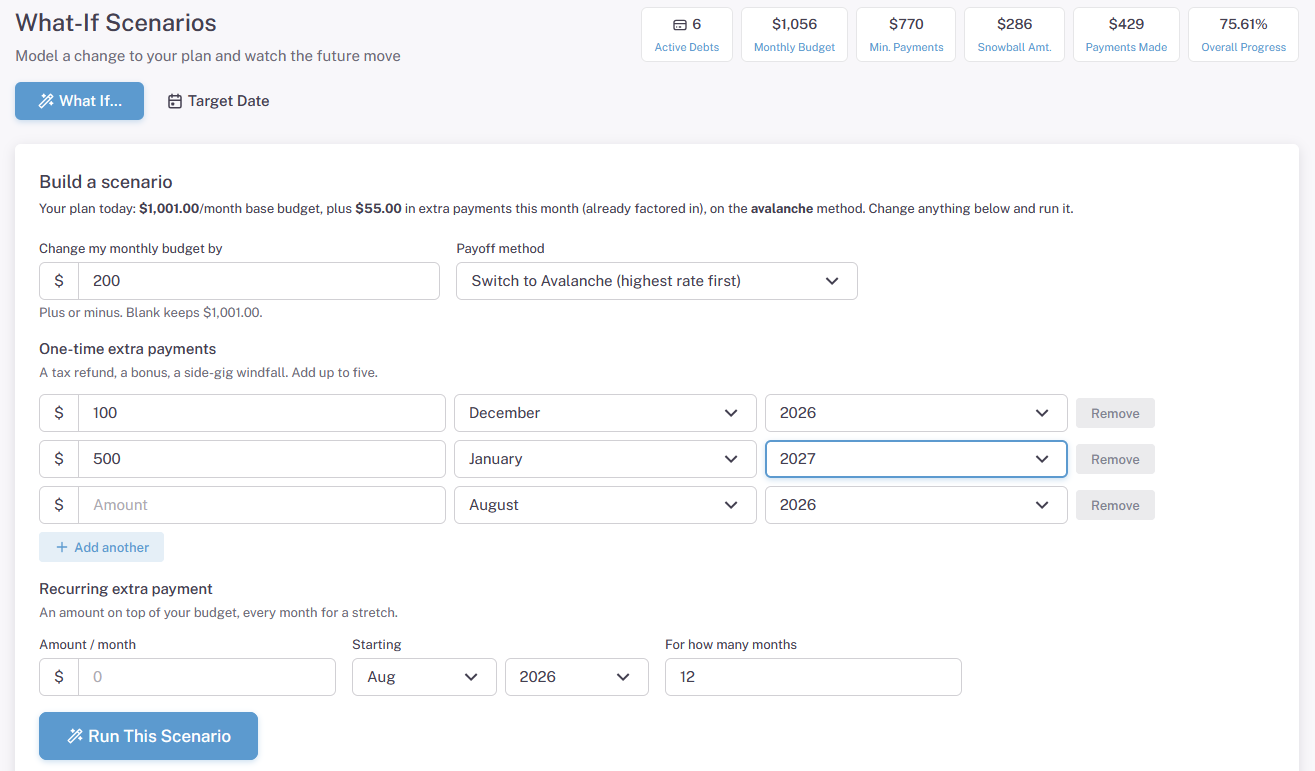Image resolution: width=1315 pixels, height=771 pixels.
Task: Click 'An amount on top of your budget' description
Action: pyautogui.click(x=218, y=612)
